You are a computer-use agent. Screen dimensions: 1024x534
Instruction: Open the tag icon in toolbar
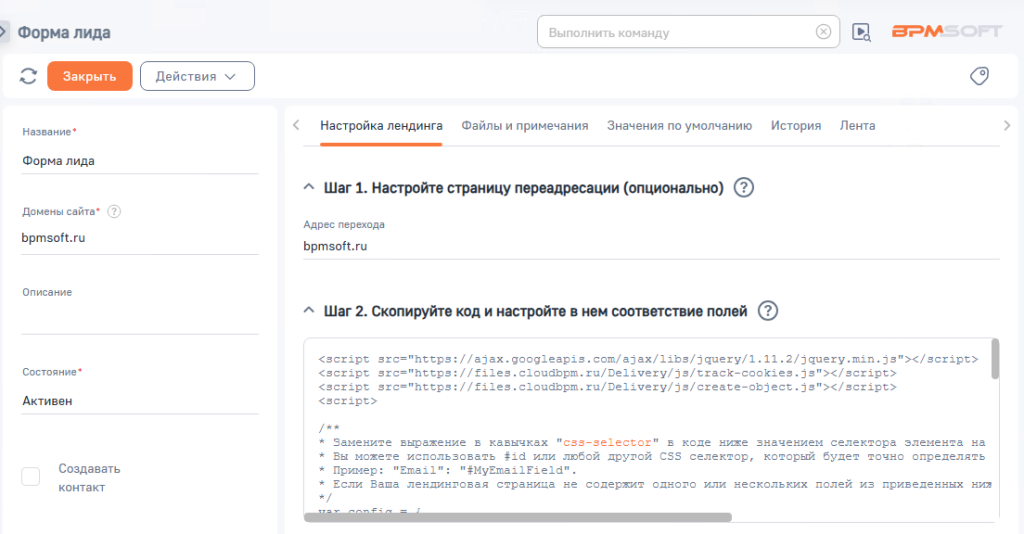tap(979, 76)
